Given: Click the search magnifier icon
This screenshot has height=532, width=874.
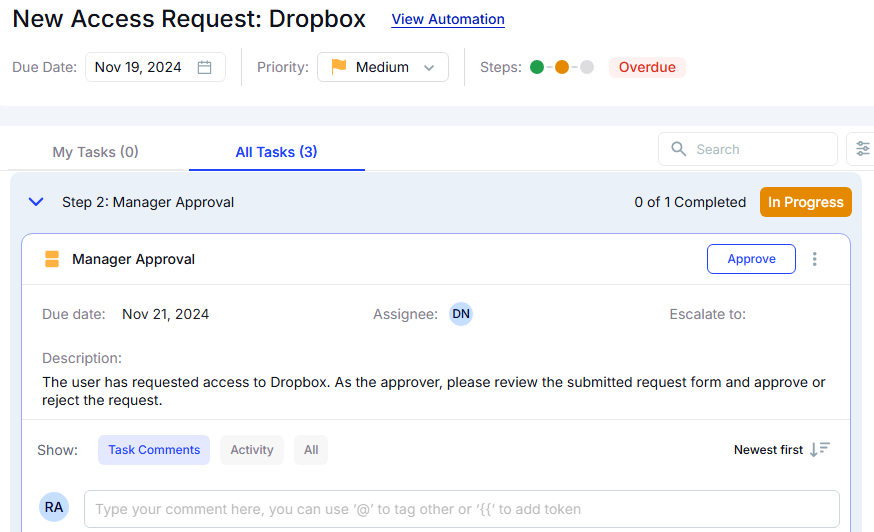Looking at the screenshot, I should click(x=678, y=149).
